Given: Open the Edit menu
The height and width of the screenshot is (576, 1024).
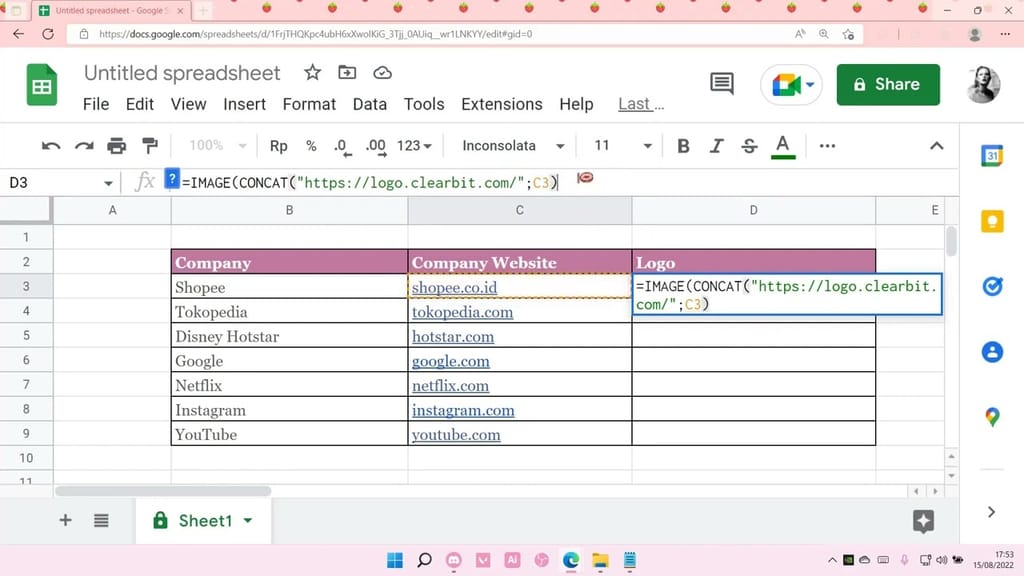Looking at the screenshot, I should coord(140,104).
